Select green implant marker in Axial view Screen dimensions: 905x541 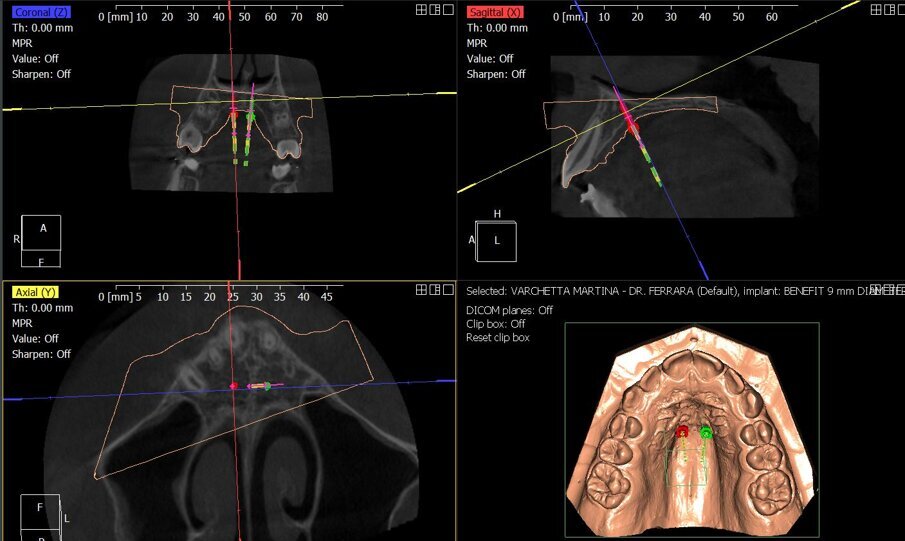[x=268, y=386]
